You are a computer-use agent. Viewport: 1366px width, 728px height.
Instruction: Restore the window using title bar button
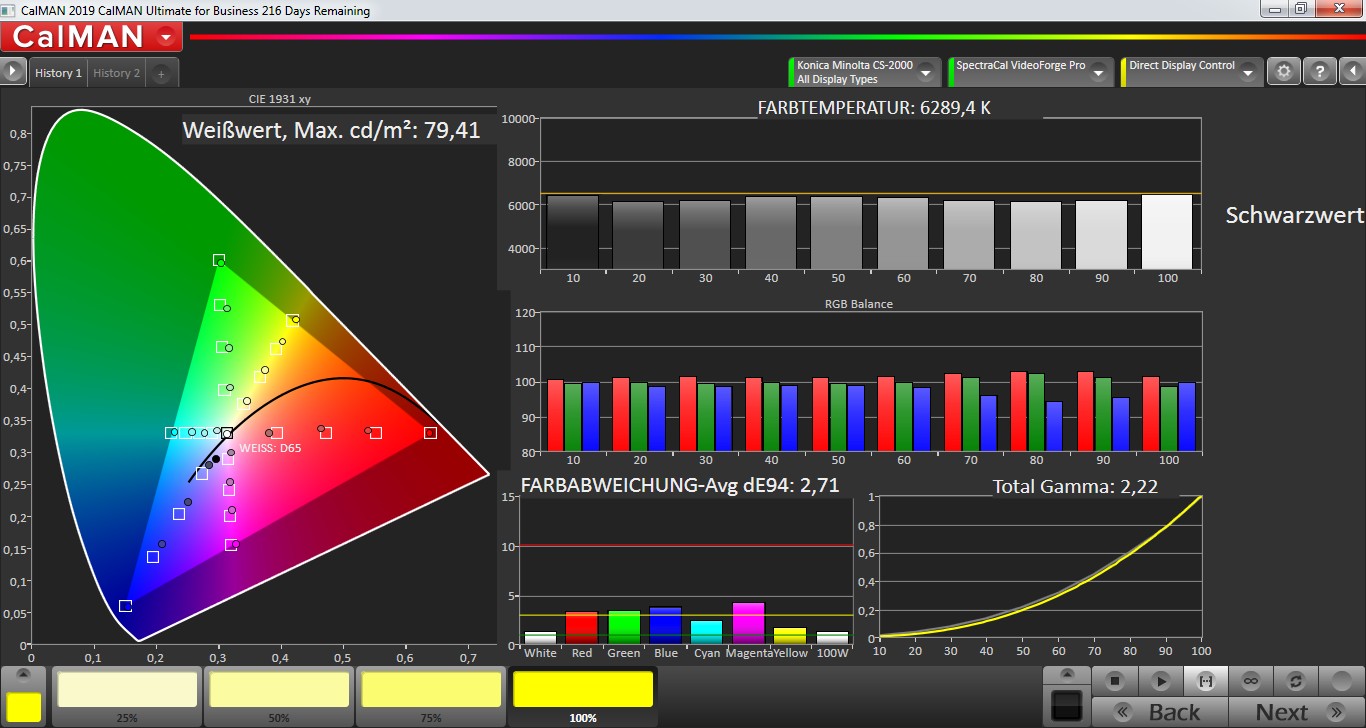click(1300, 9)
